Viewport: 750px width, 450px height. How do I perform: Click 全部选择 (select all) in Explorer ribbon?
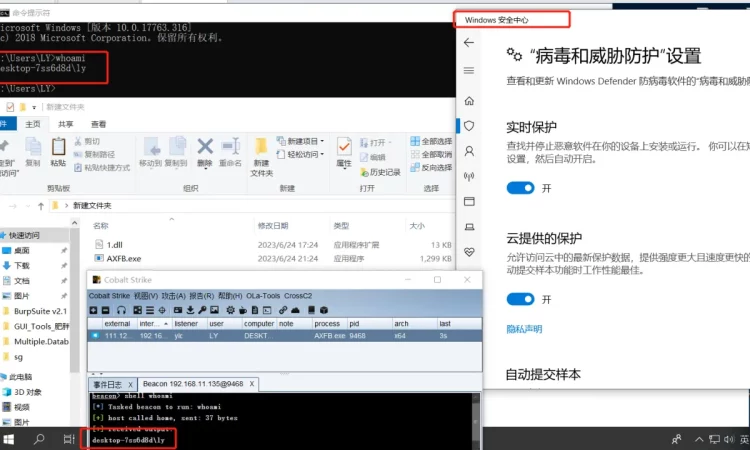[x=431, y=141]
